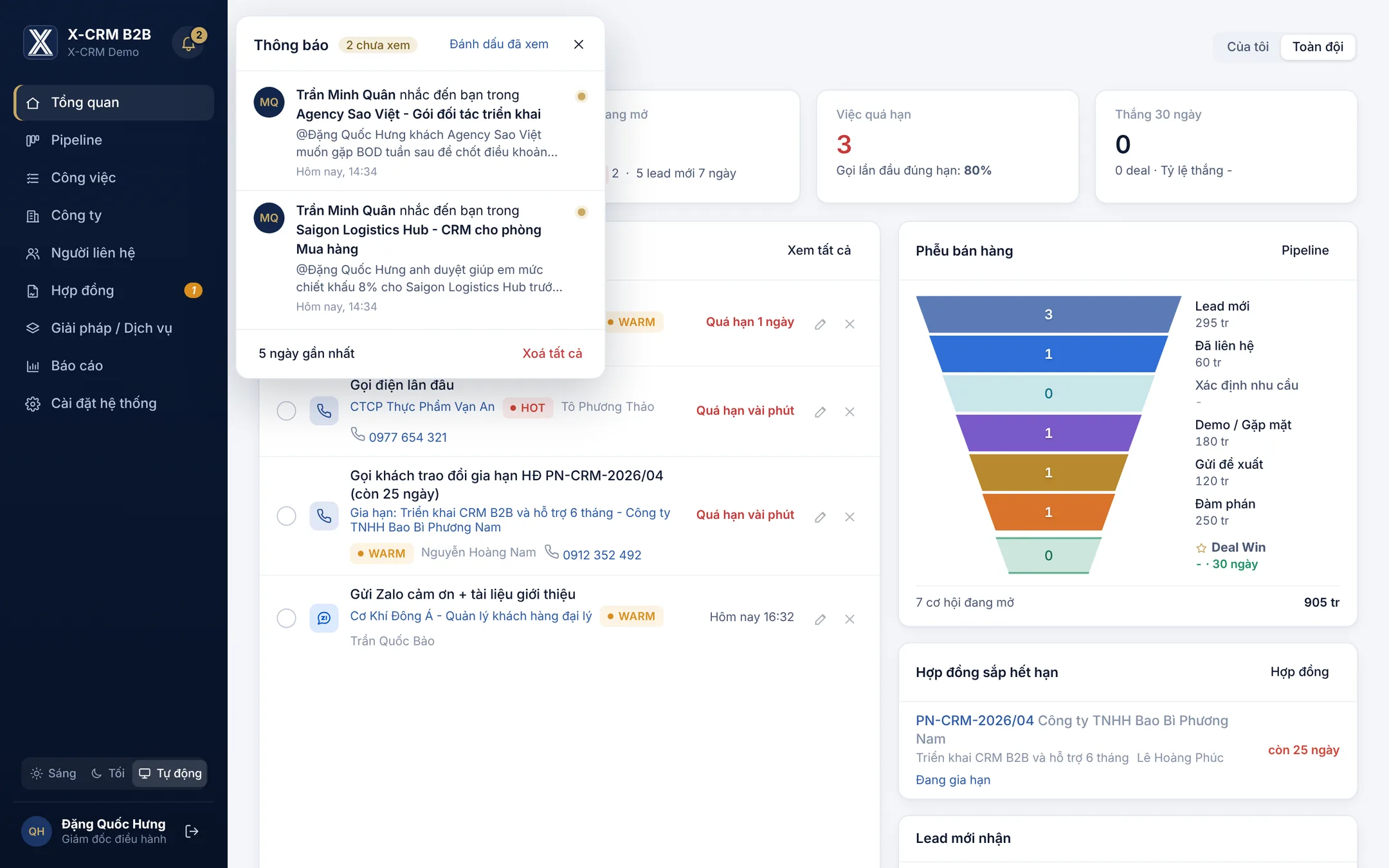
Task: Open PN-CRM-2026/04 contract link
Action: click(x=975, y=721)
